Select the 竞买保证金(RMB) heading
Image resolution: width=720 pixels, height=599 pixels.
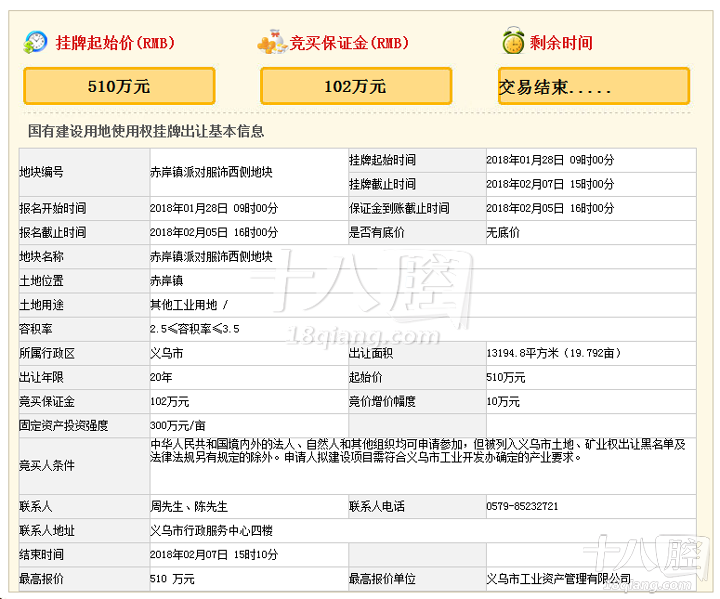[349, 43]
